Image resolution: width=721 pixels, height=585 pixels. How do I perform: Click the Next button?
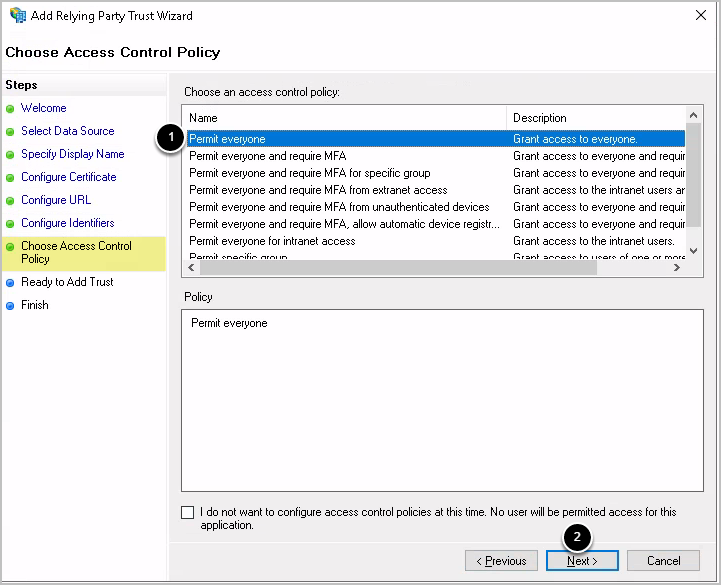point(582,561)
